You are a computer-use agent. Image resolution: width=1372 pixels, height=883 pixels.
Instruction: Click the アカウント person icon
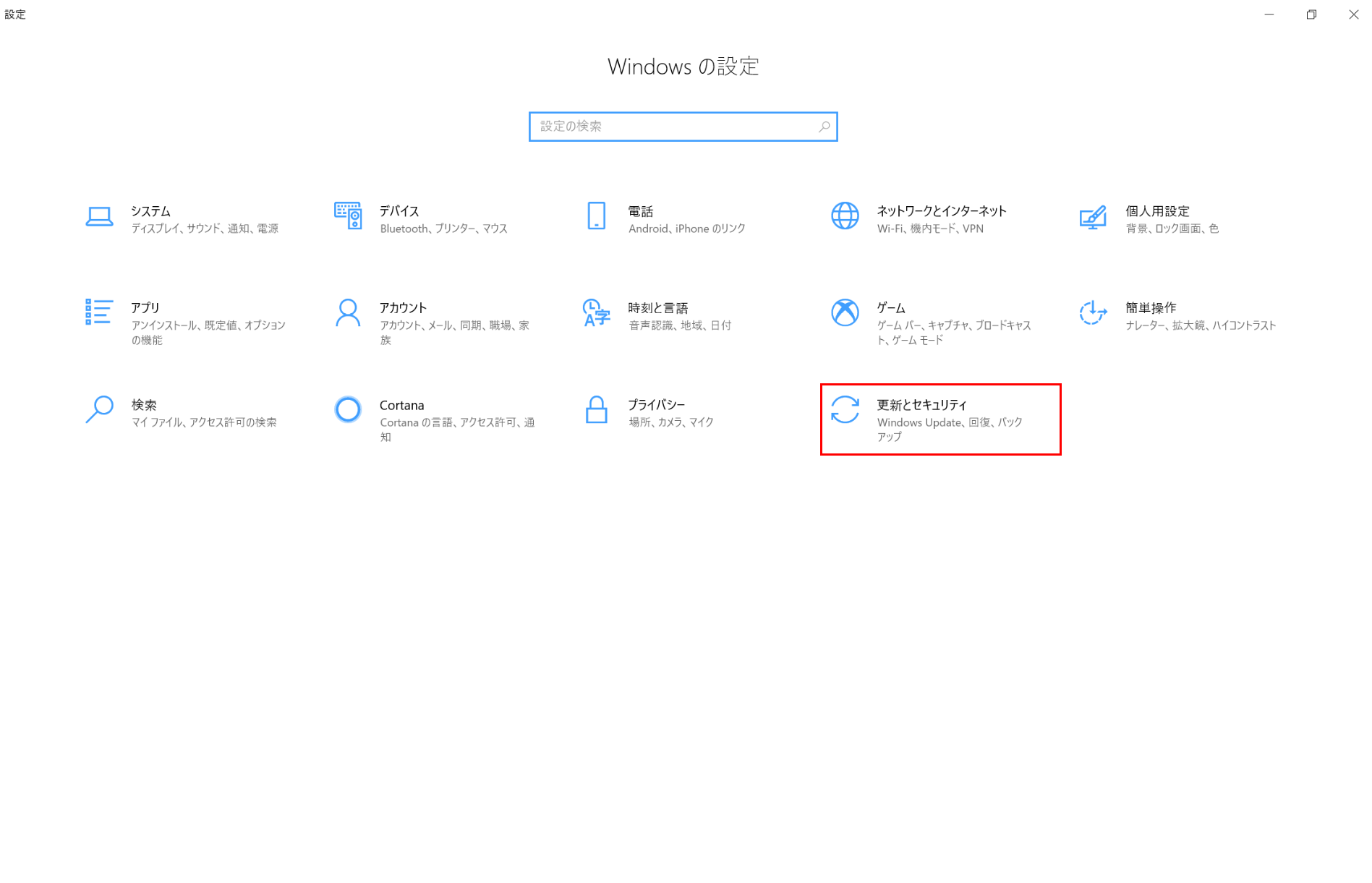click(x=348, y=312)
